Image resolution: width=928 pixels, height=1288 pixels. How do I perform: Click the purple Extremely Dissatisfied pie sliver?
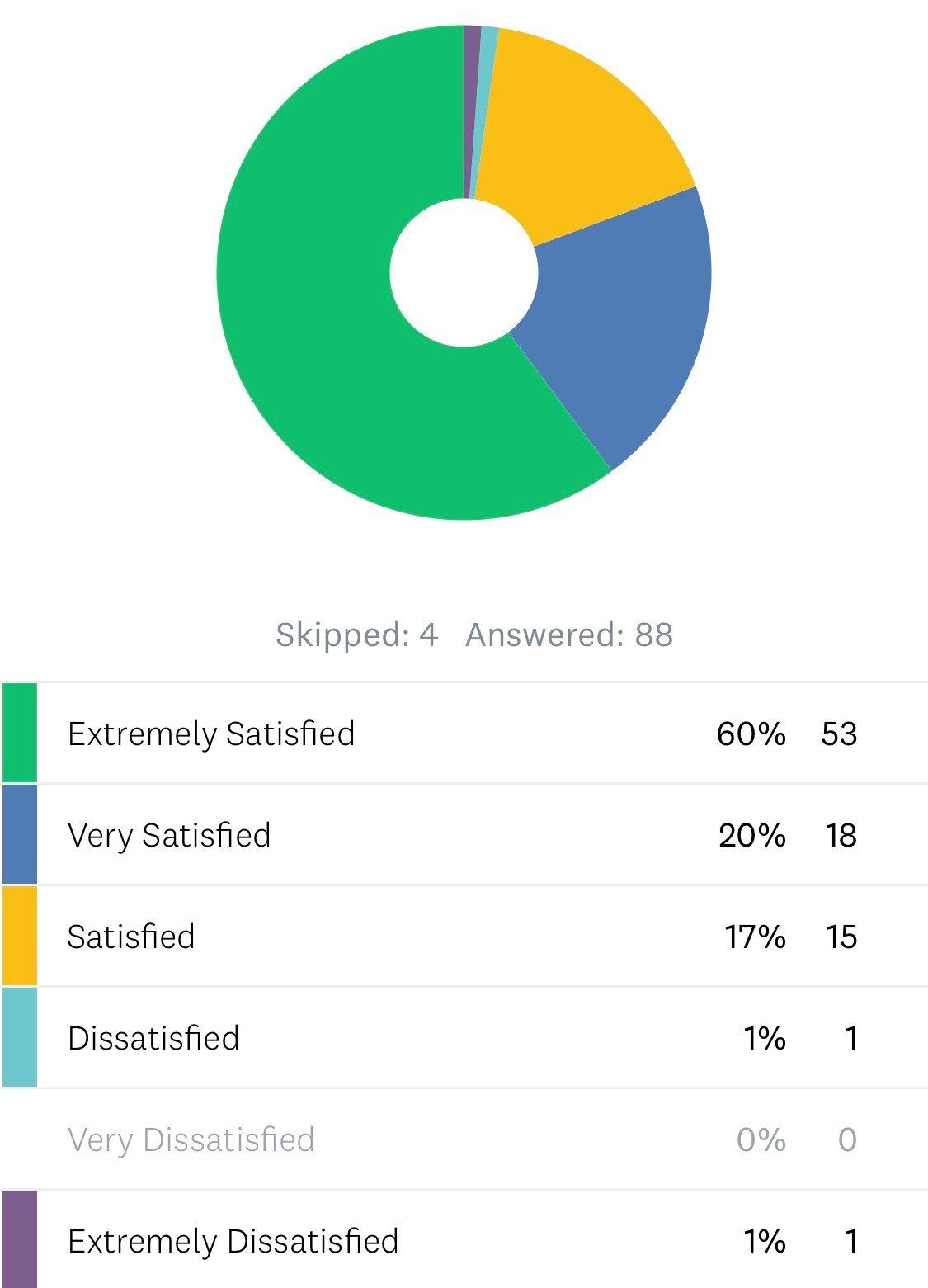coord(472,74)
